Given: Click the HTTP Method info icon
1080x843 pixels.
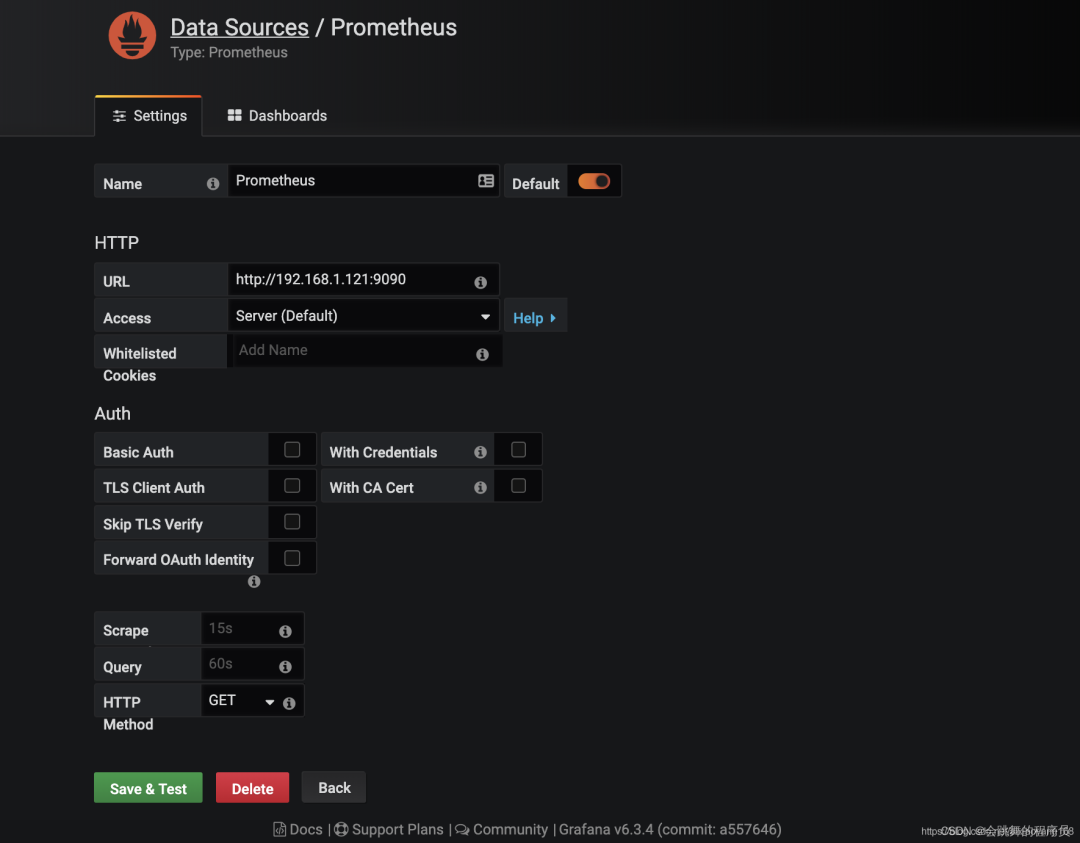Looking at the screenshot, I should (x=289, y=703).
